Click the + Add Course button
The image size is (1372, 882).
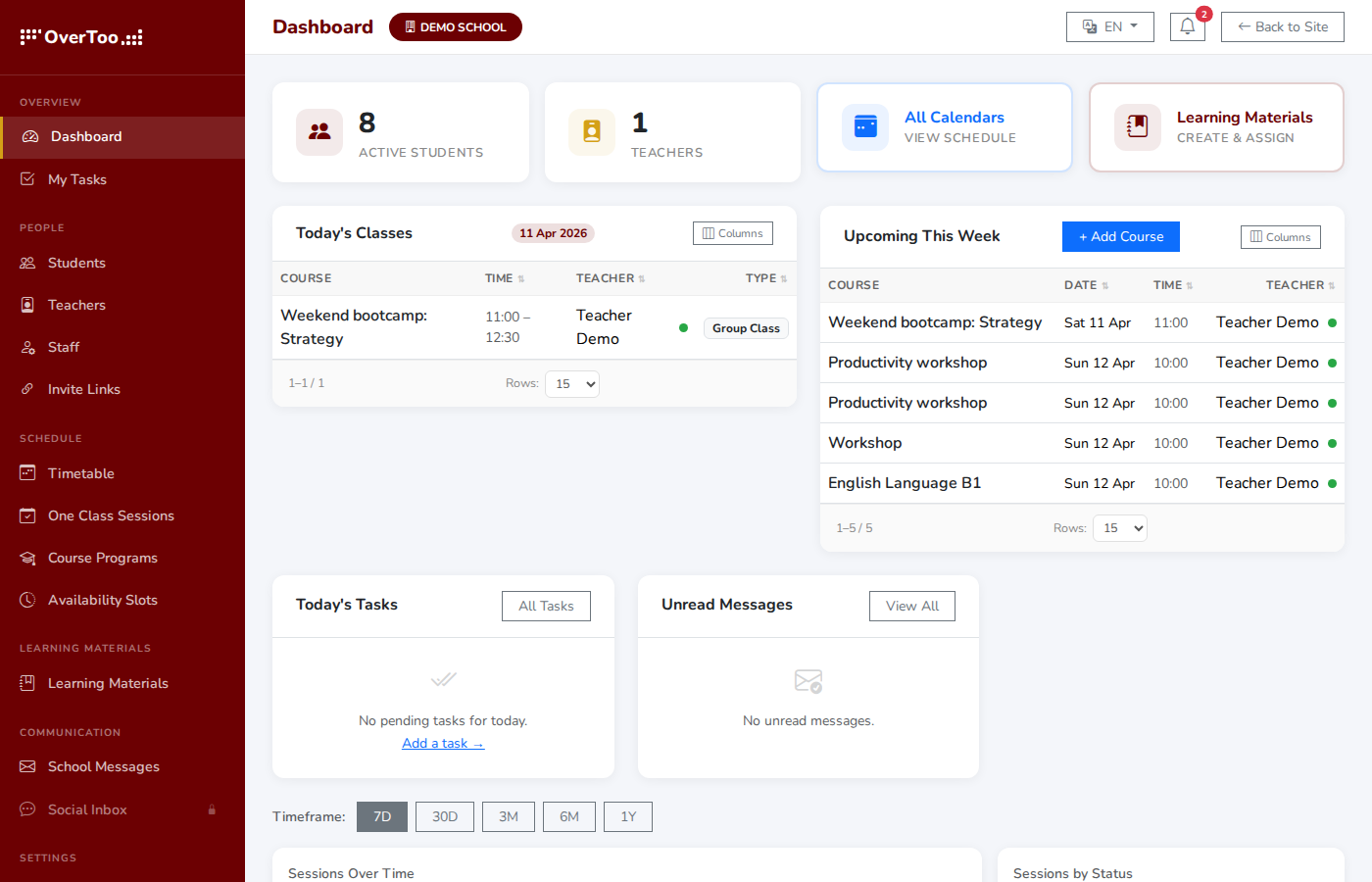click(x=1120, y=236)
